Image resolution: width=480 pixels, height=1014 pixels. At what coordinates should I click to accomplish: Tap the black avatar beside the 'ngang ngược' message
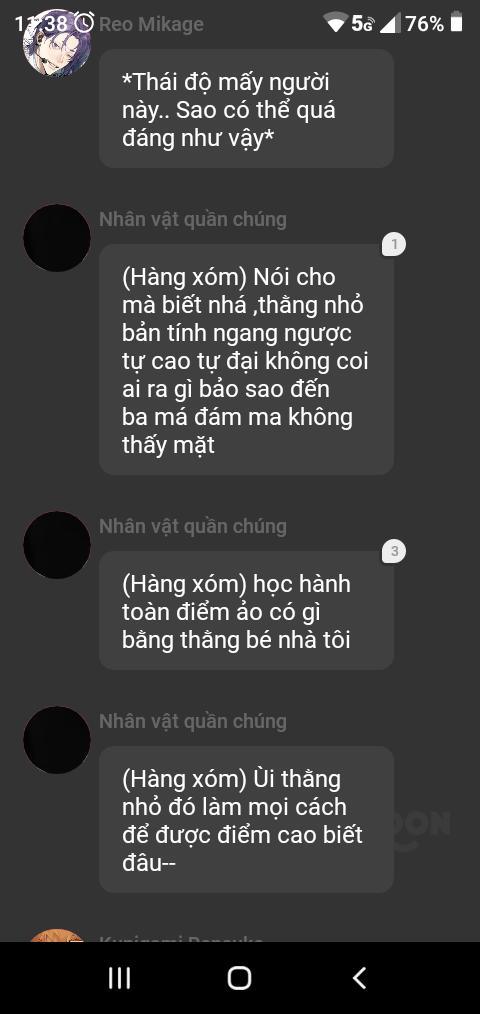(57, 238)
